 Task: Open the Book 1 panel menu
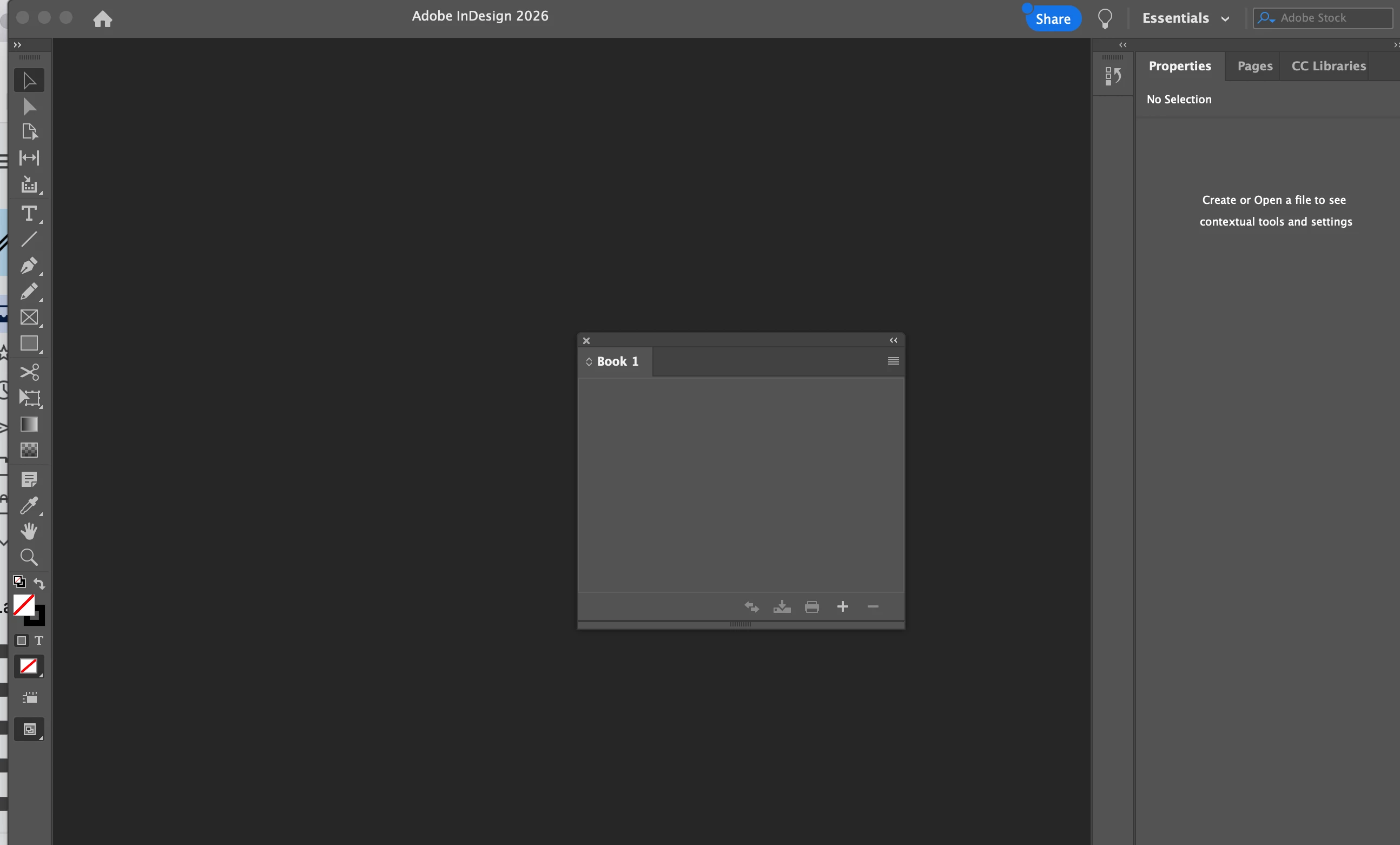(x=893, y=361)
